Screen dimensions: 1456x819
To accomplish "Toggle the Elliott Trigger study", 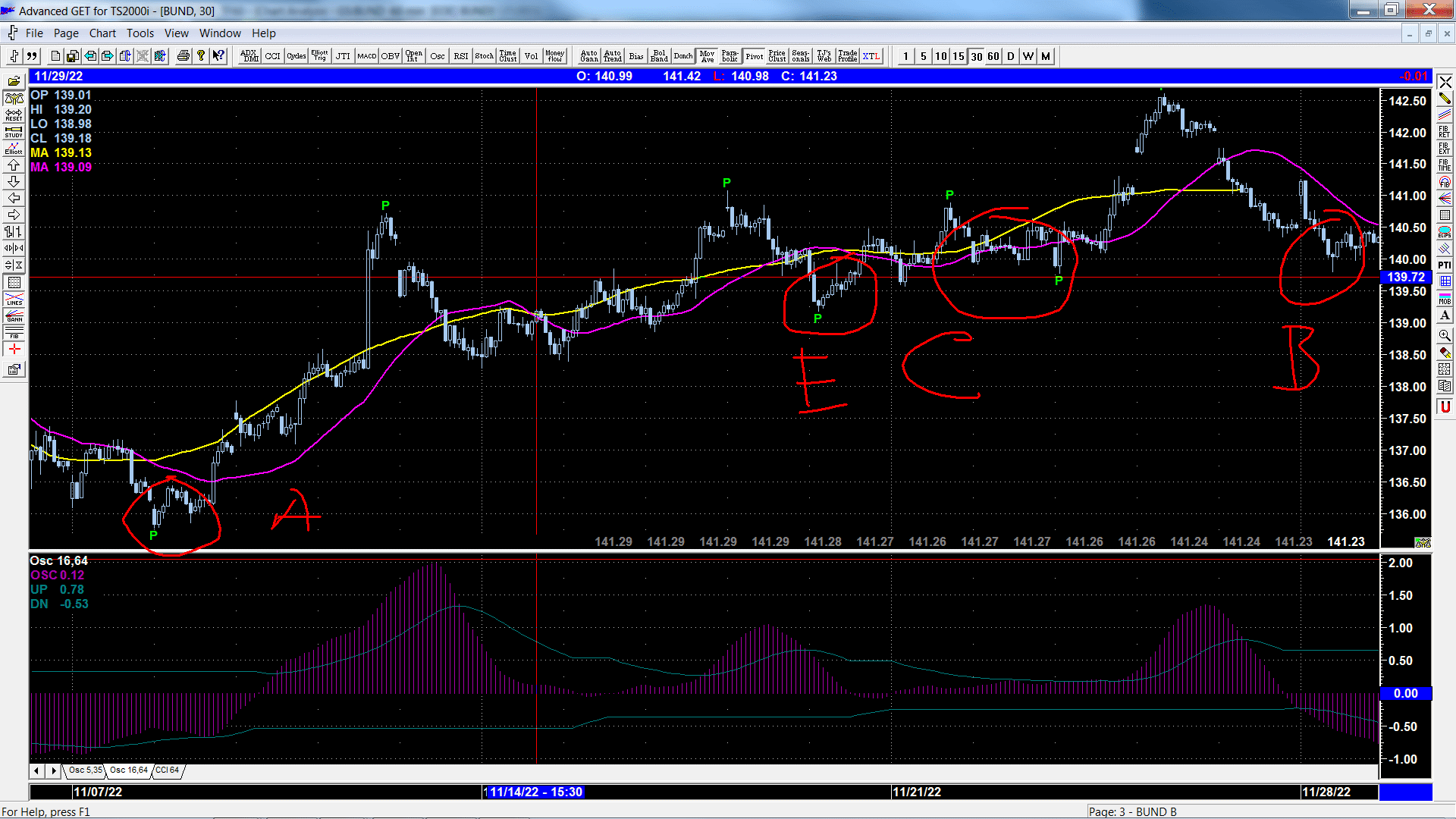I will click(320, 56).
